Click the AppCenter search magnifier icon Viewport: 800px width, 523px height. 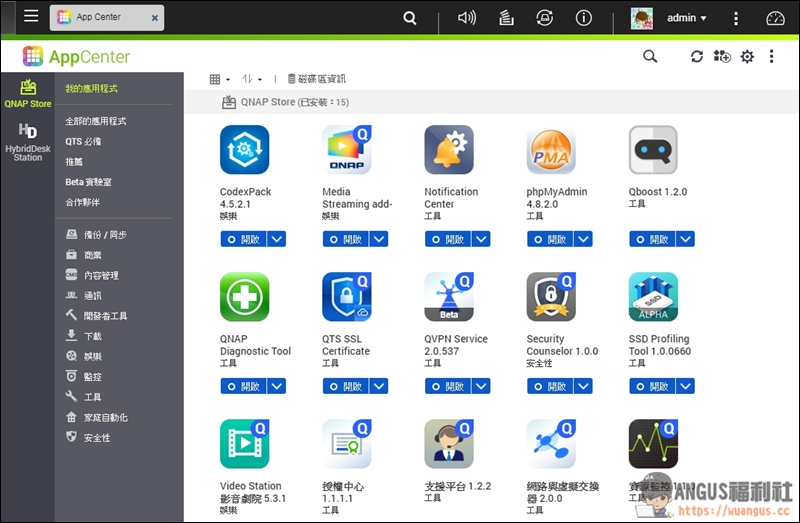tap(650, 57)
